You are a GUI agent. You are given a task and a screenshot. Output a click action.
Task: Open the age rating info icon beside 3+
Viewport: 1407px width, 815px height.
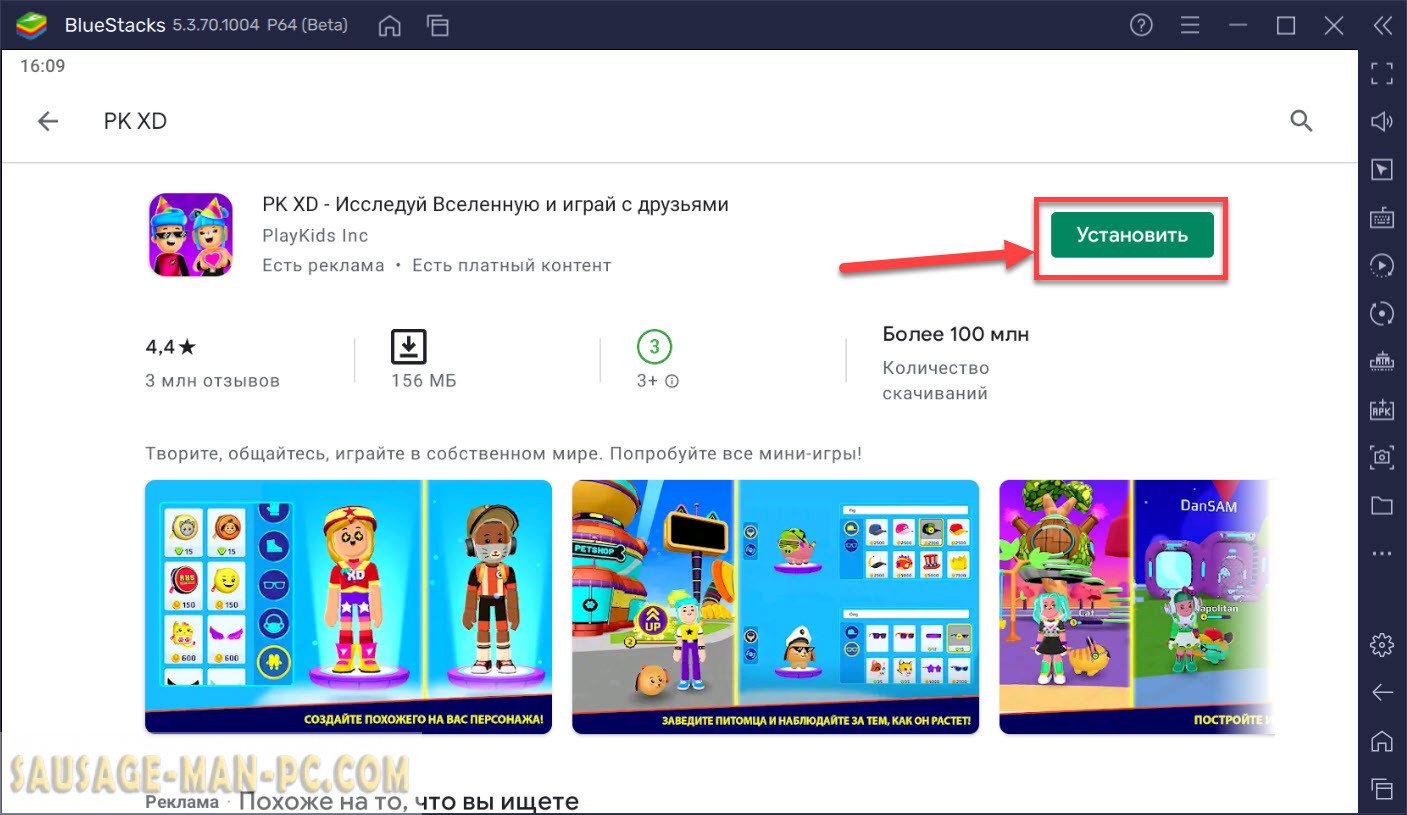tap(673, 381)
